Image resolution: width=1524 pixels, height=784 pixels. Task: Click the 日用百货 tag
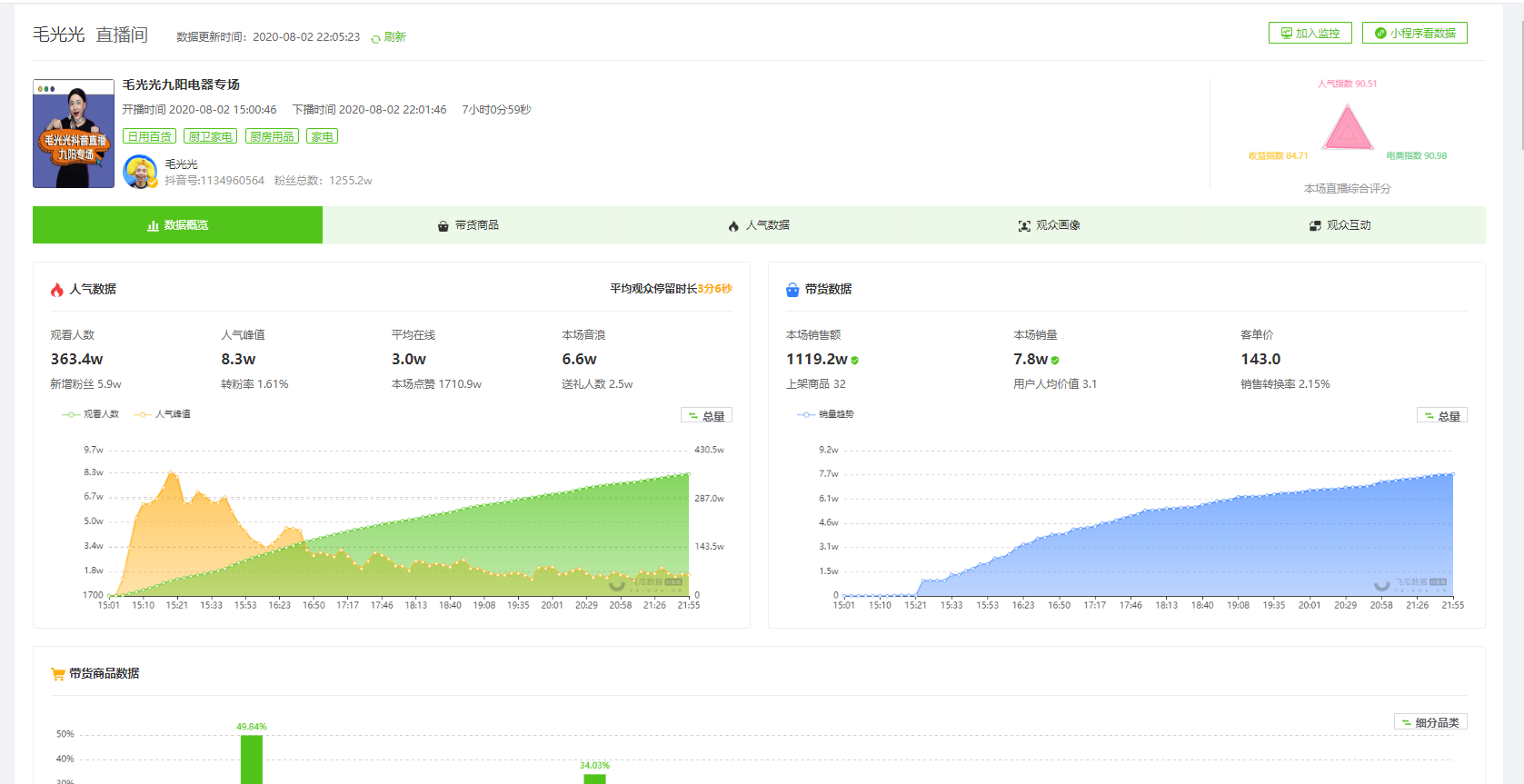149,136
